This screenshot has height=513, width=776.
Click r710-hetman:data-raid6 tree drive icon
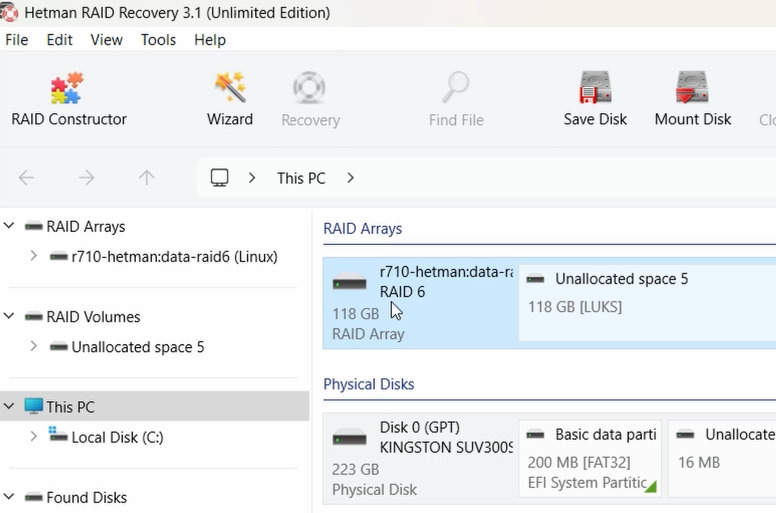click(x=59, y=257)
